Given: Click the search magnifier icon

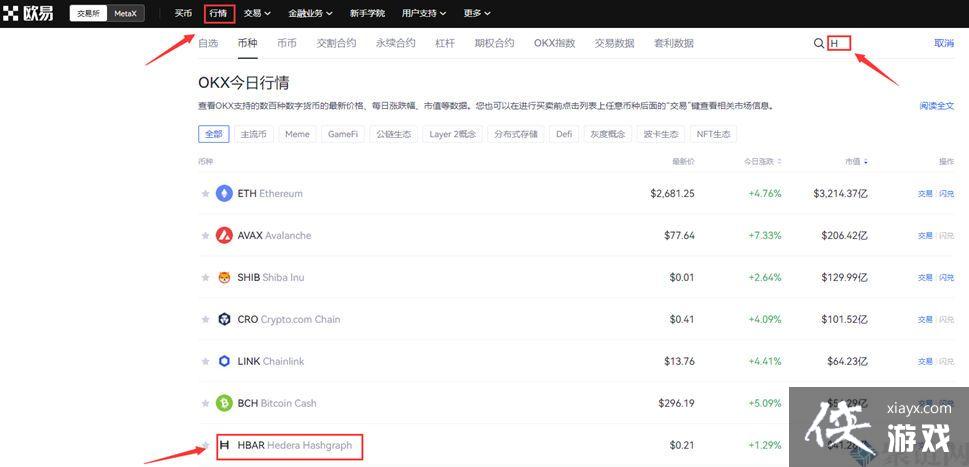Looking at the screenshot, I should (x=819, y=44).
